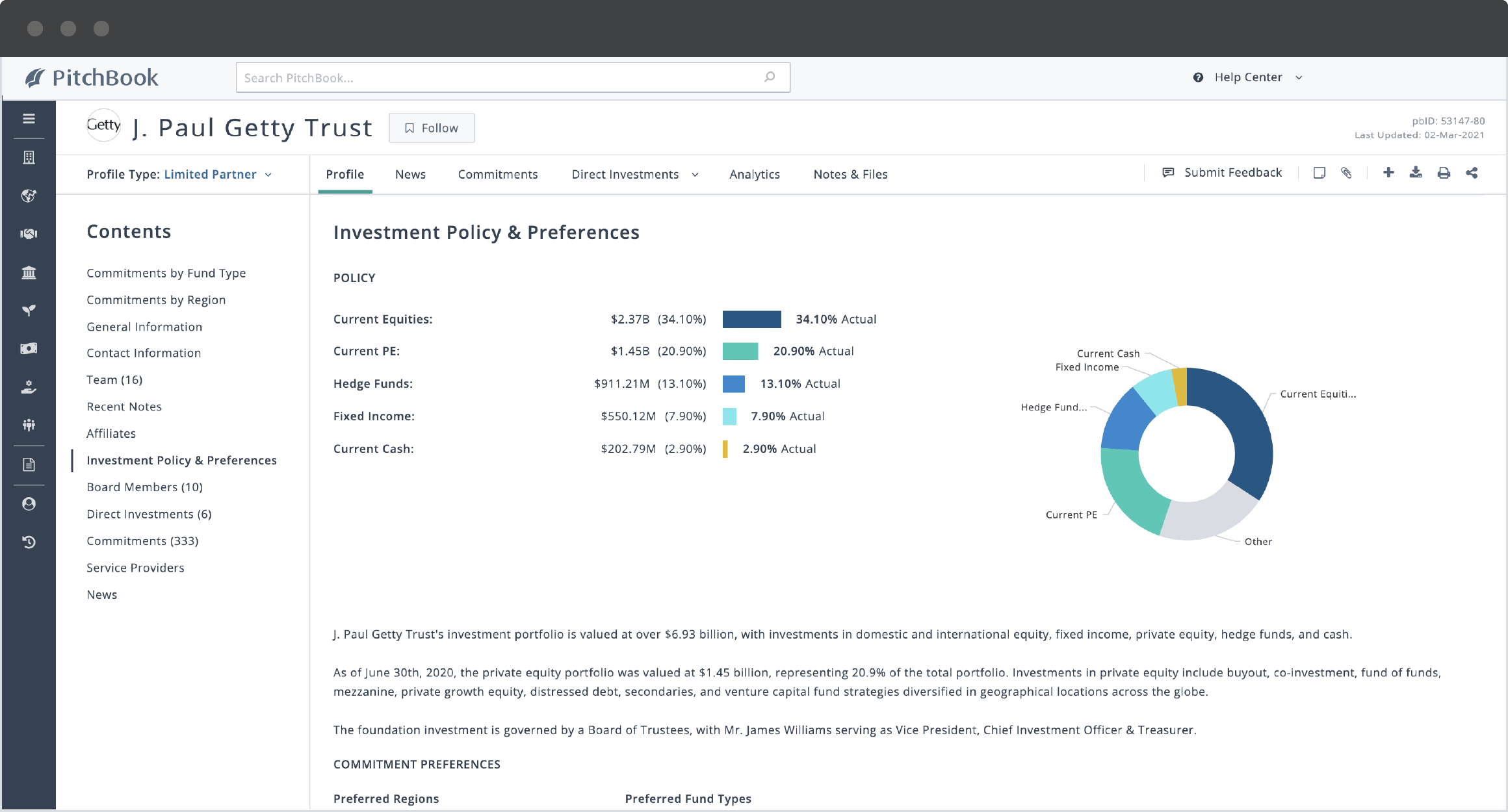Select the sprout venture sidebar icon
The image size is (1508, 812).
pyautogui.click(x=29, y=310)
